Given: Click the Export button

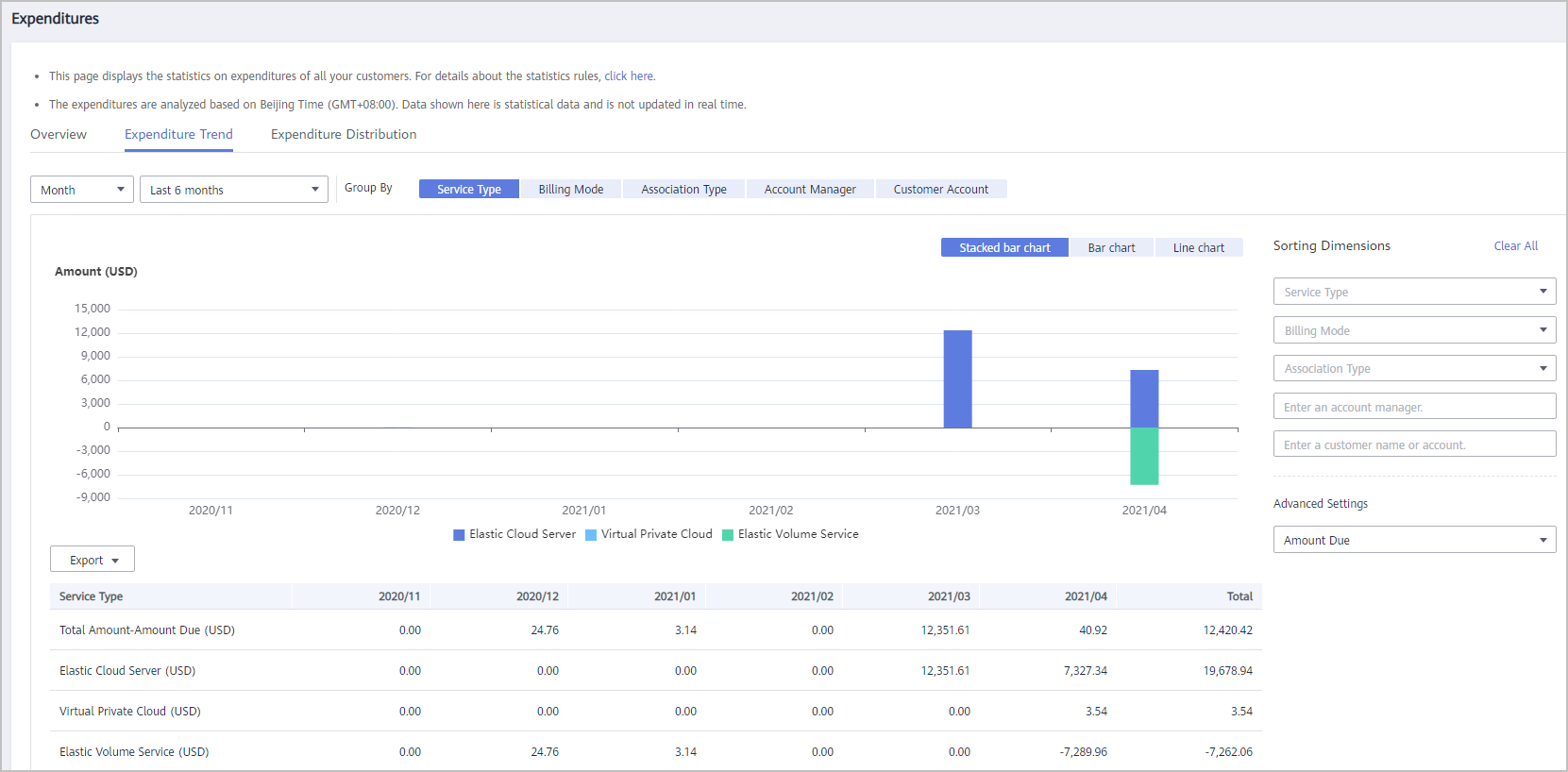Looking at the screenshot, I should [x=93, y=560].
